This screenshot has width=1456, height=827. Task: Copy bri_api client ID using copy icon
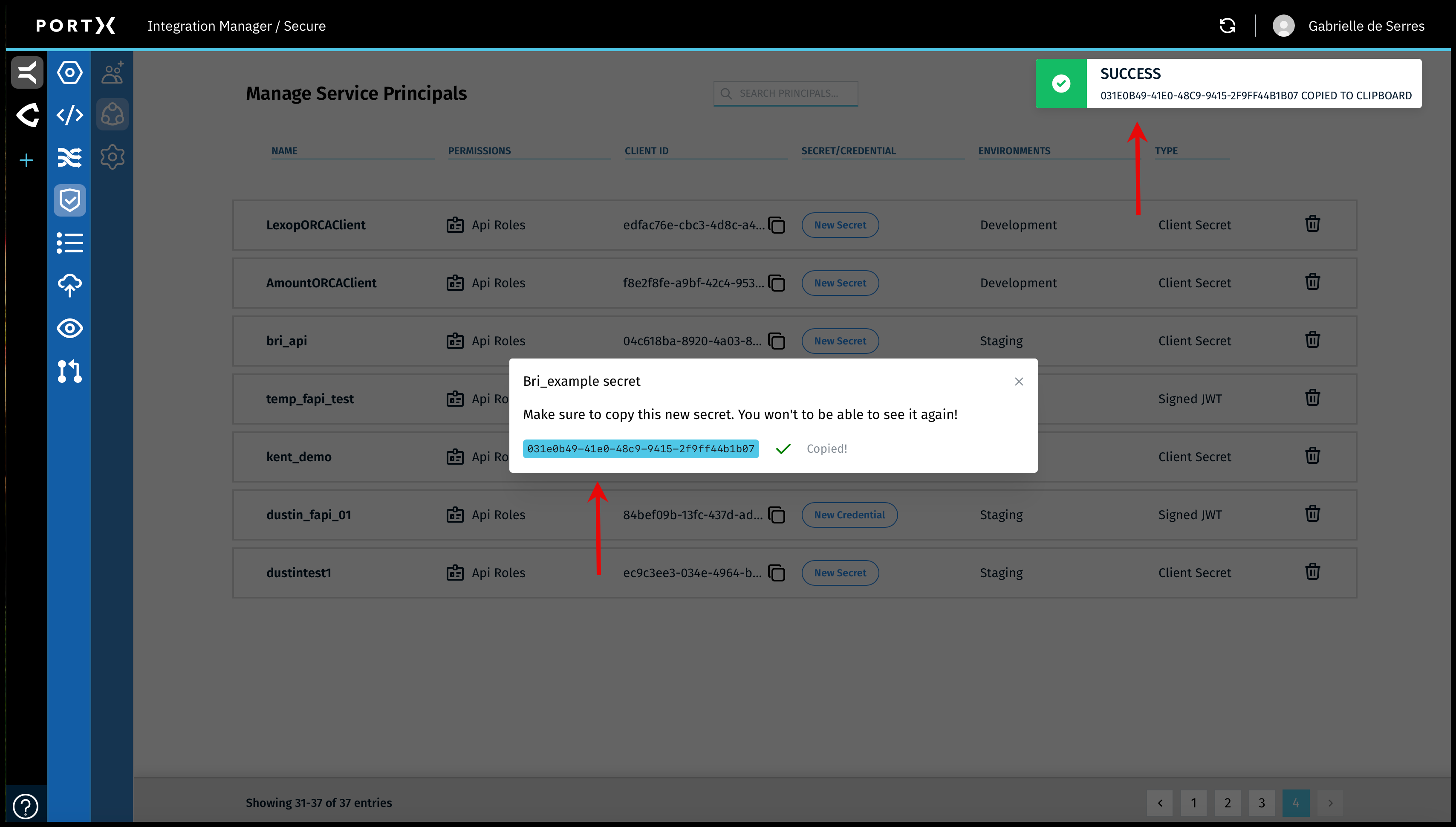point(777,341)
